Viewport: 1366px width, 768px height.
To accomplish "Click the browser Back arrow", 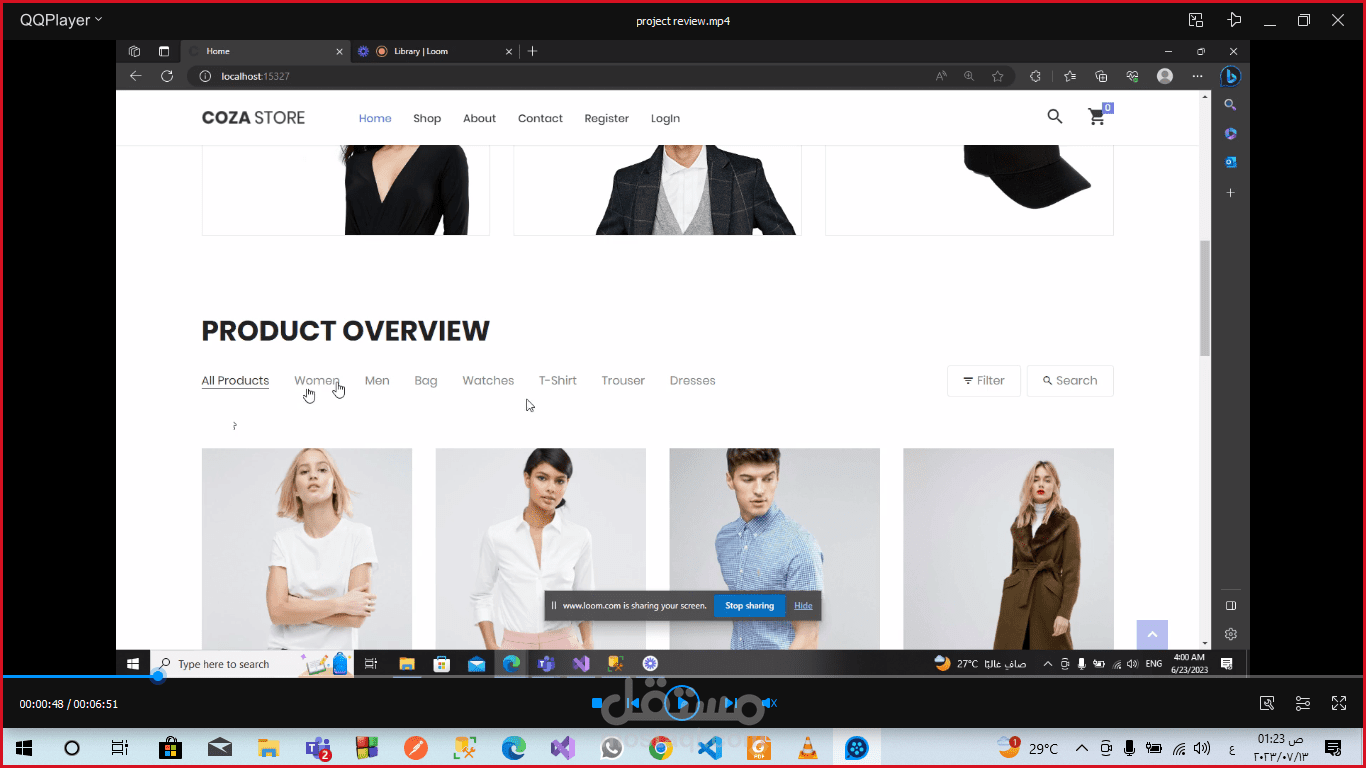I will click(x=136, y=76).
